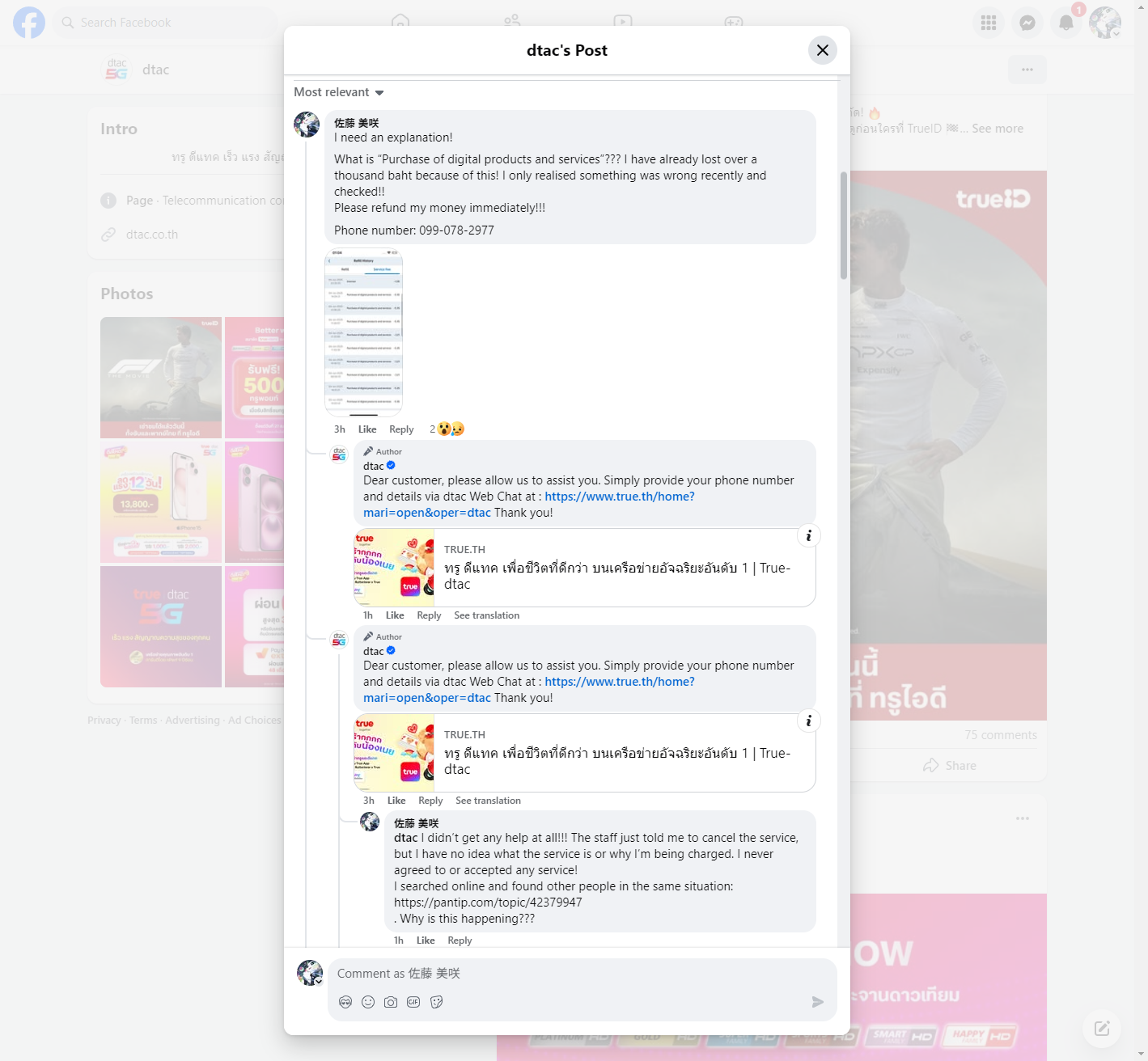1148x1061 pixels.
Task: Click See translation under the 1h dtac reply
Action: (487, 615)
